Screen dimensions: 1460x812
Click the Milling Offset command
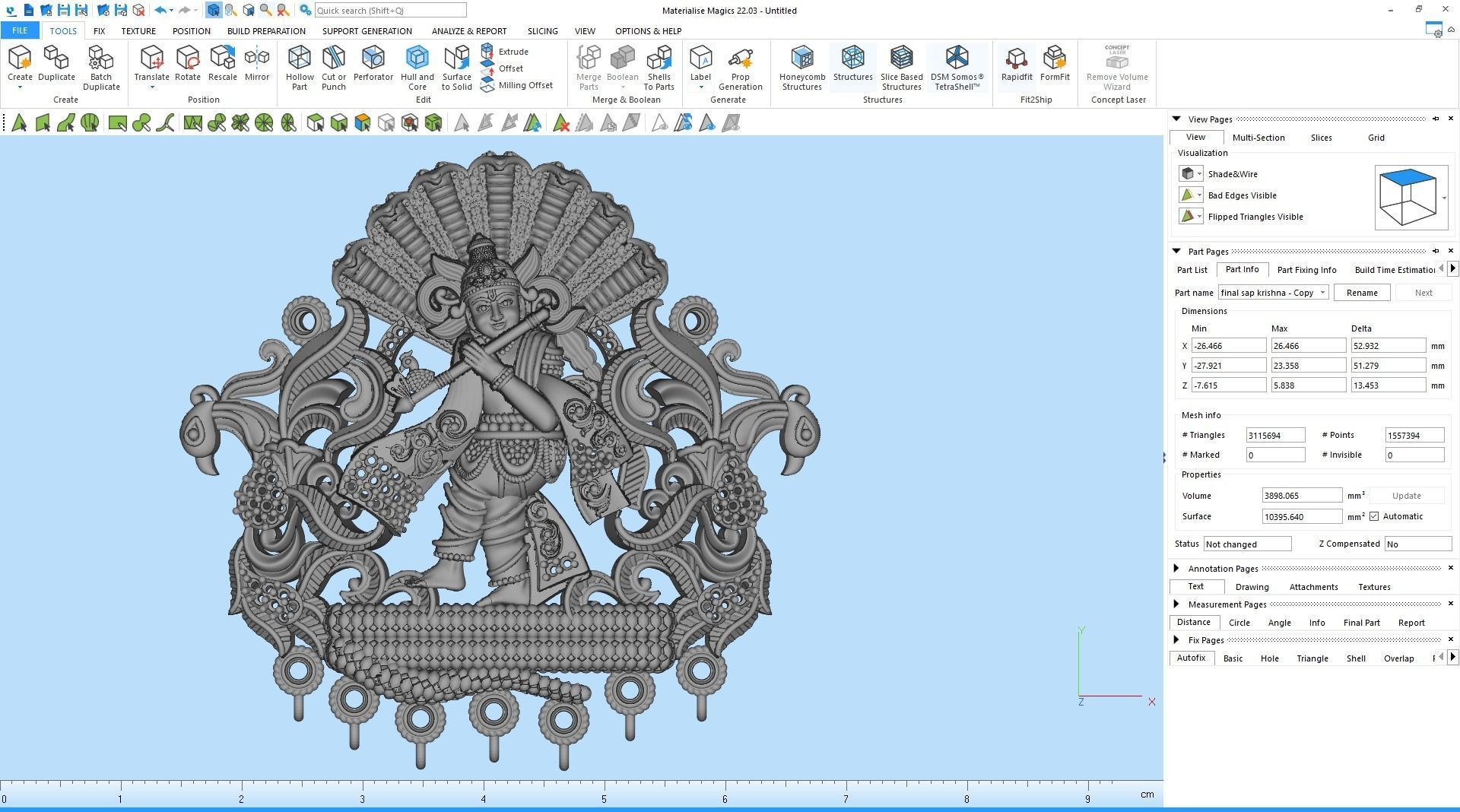coord(517,85)
